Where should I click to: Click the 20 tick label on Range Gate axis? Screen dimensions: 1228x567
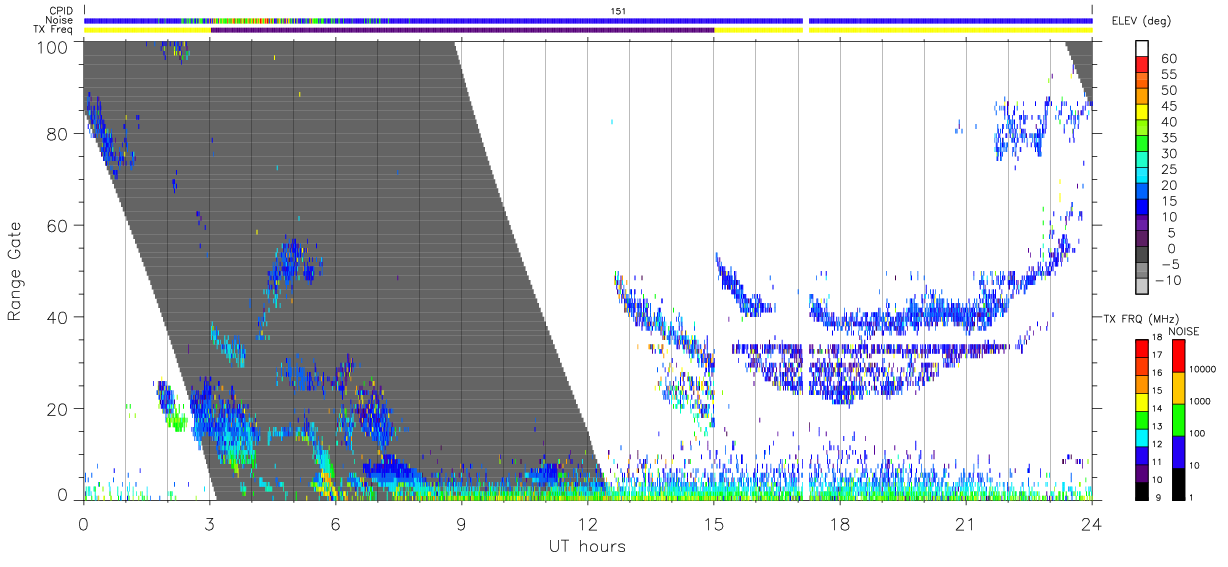57,407
